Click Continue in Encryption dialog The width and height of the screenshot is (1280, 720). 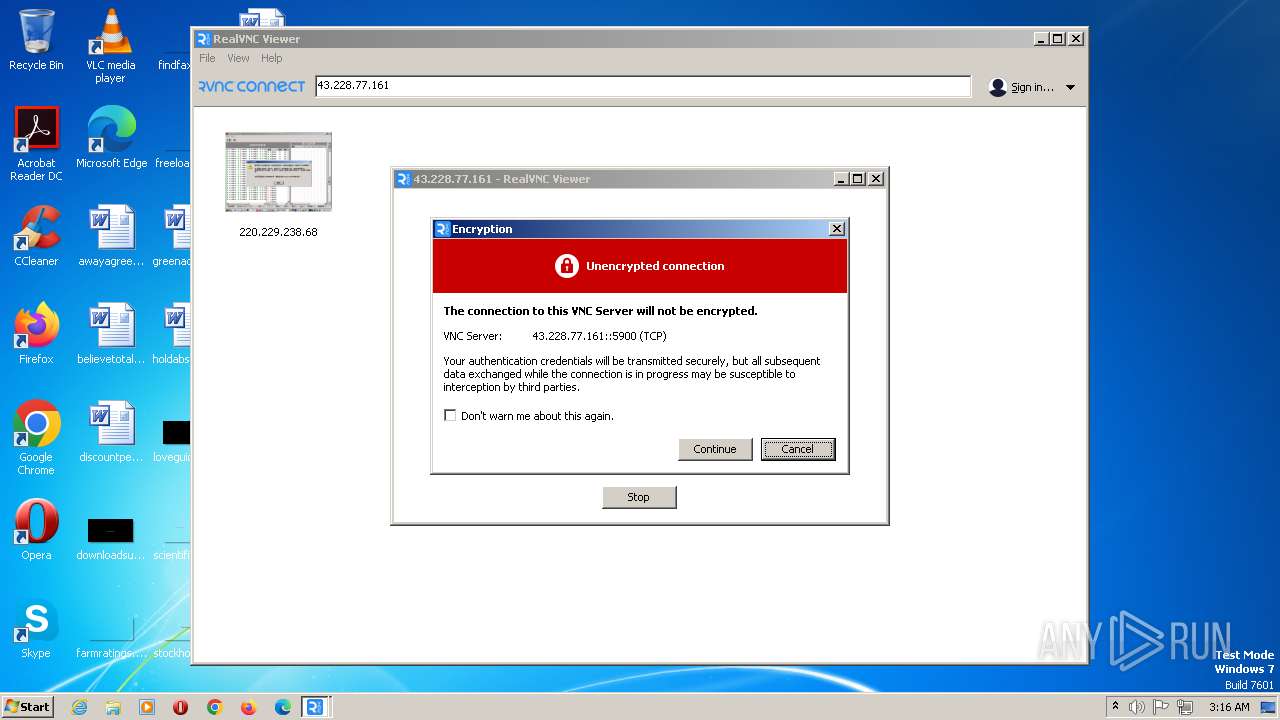[x=715, y=449]
